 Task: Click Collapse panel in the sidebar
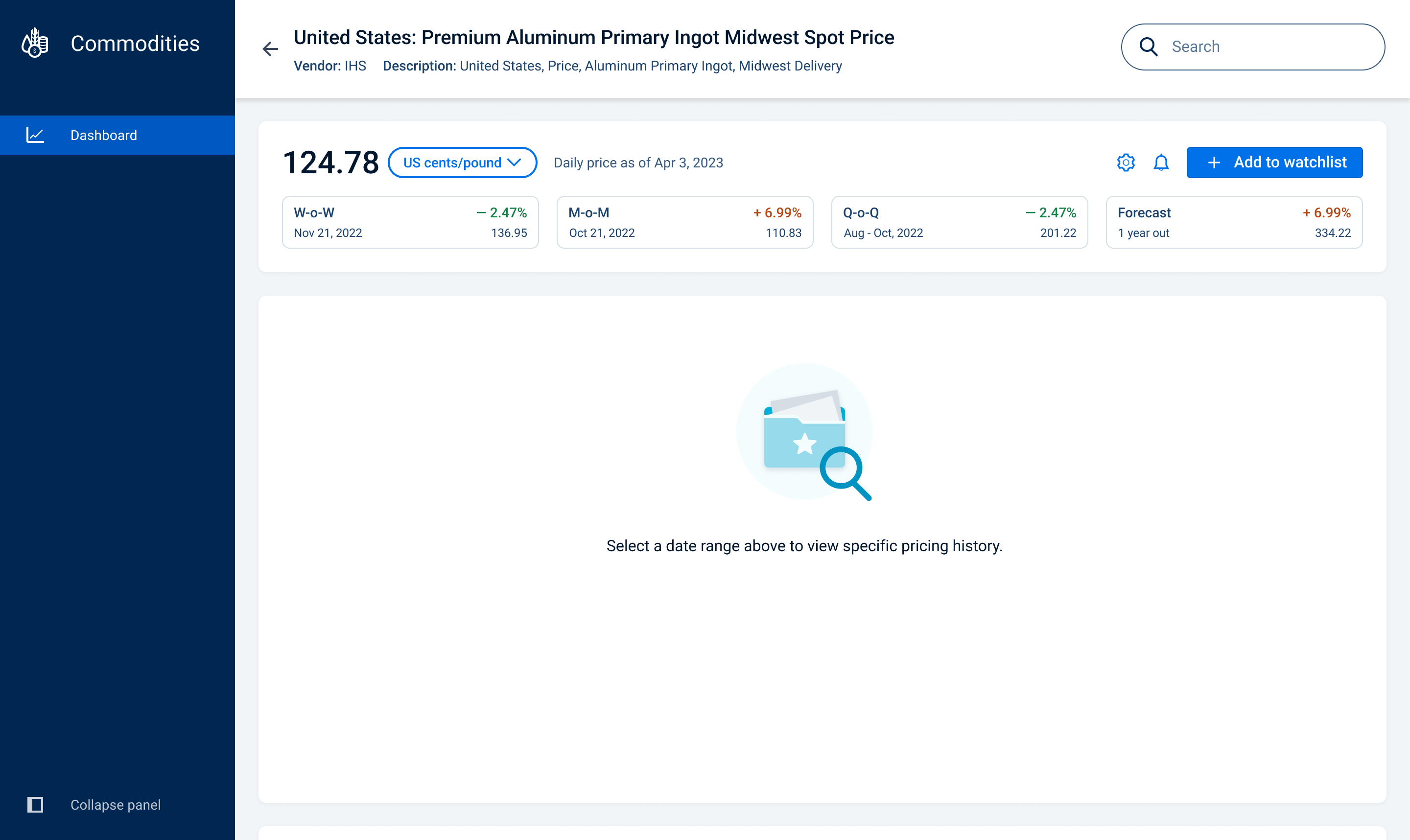(x=116, y=804)
